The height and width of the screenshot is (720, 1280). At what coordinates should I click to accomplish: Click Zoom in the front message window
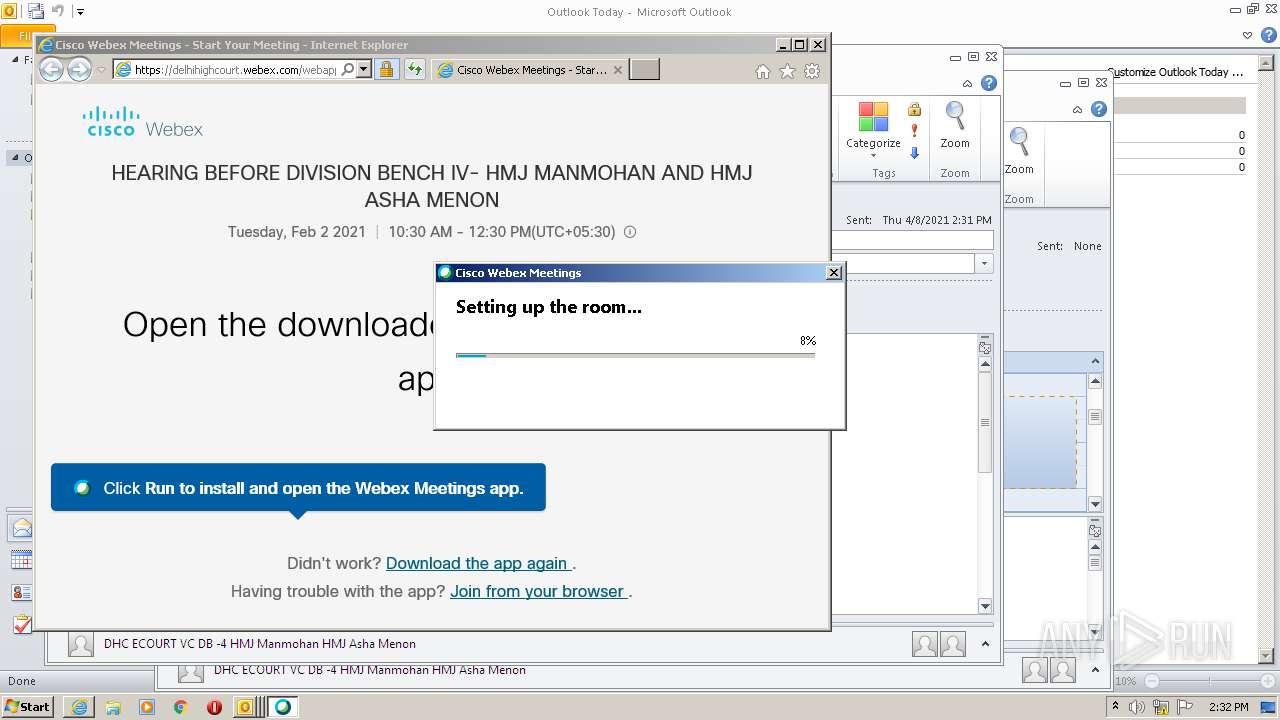click(955, 126)
